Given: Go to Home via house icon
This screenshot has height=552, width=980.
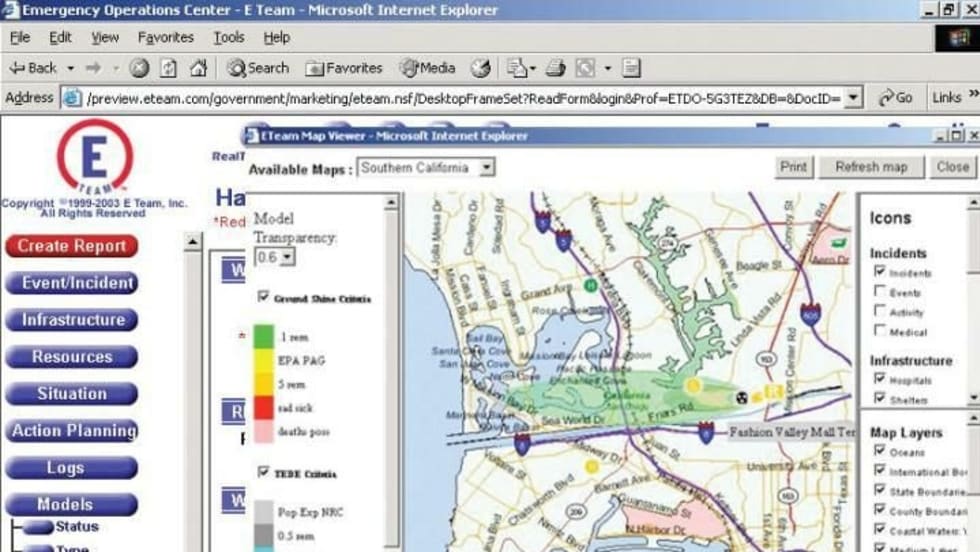Looking at the screenshot, I should (x=198, y=68).
